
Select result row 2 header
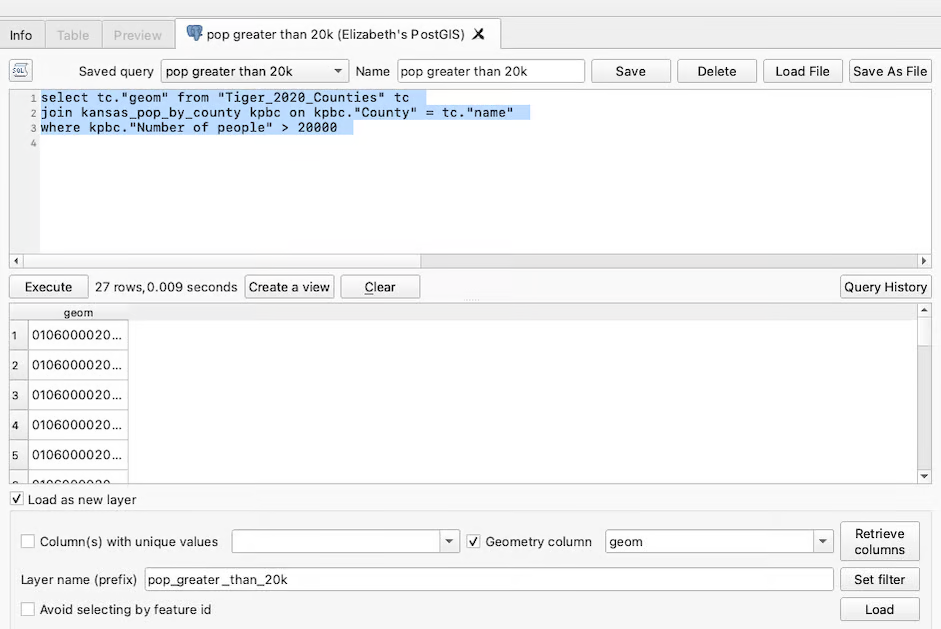point(19,365)
